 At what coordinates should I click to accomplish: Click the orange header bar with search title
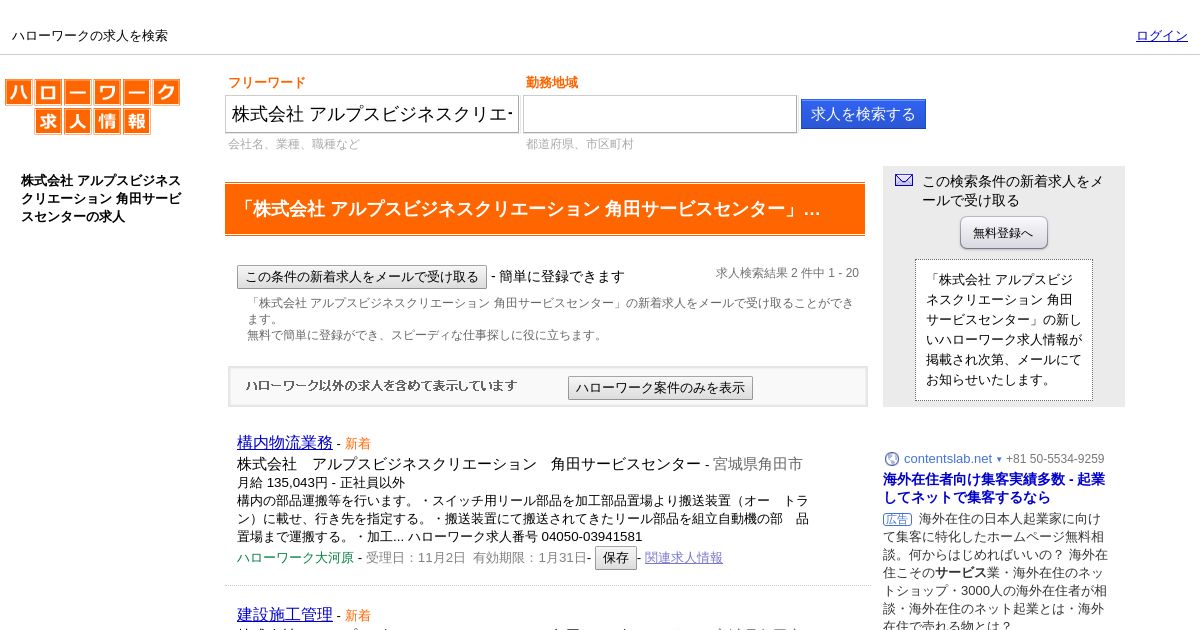coord(545,209)
